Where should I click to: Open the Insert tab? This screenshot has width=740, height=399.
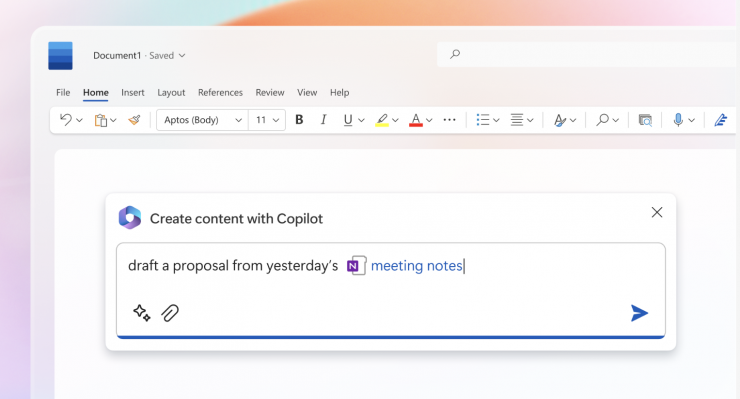tap(133, 93)
